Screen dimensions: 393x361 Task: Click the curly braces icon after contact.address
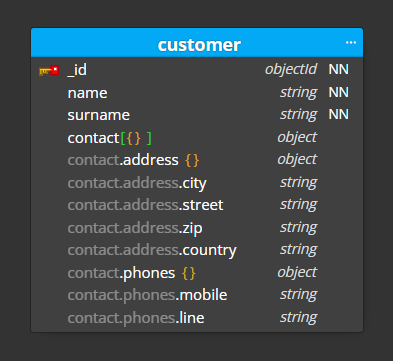(x=192, y=160)
